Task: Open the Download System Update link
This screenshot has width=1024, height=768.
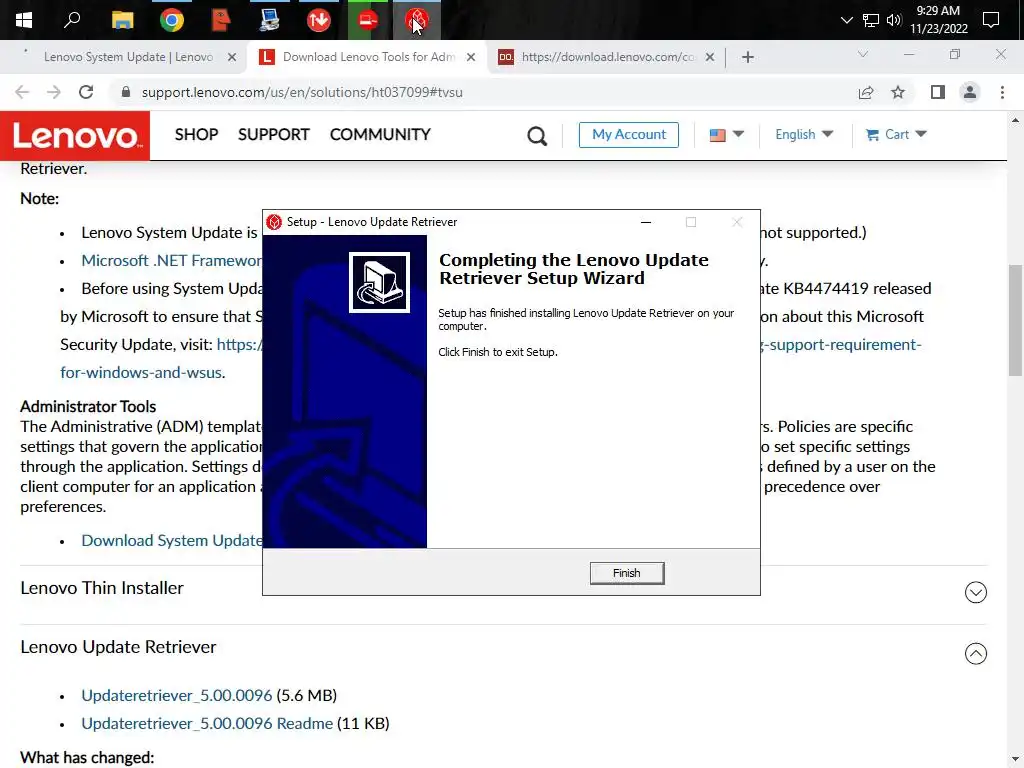Action: tap(171, 541)
